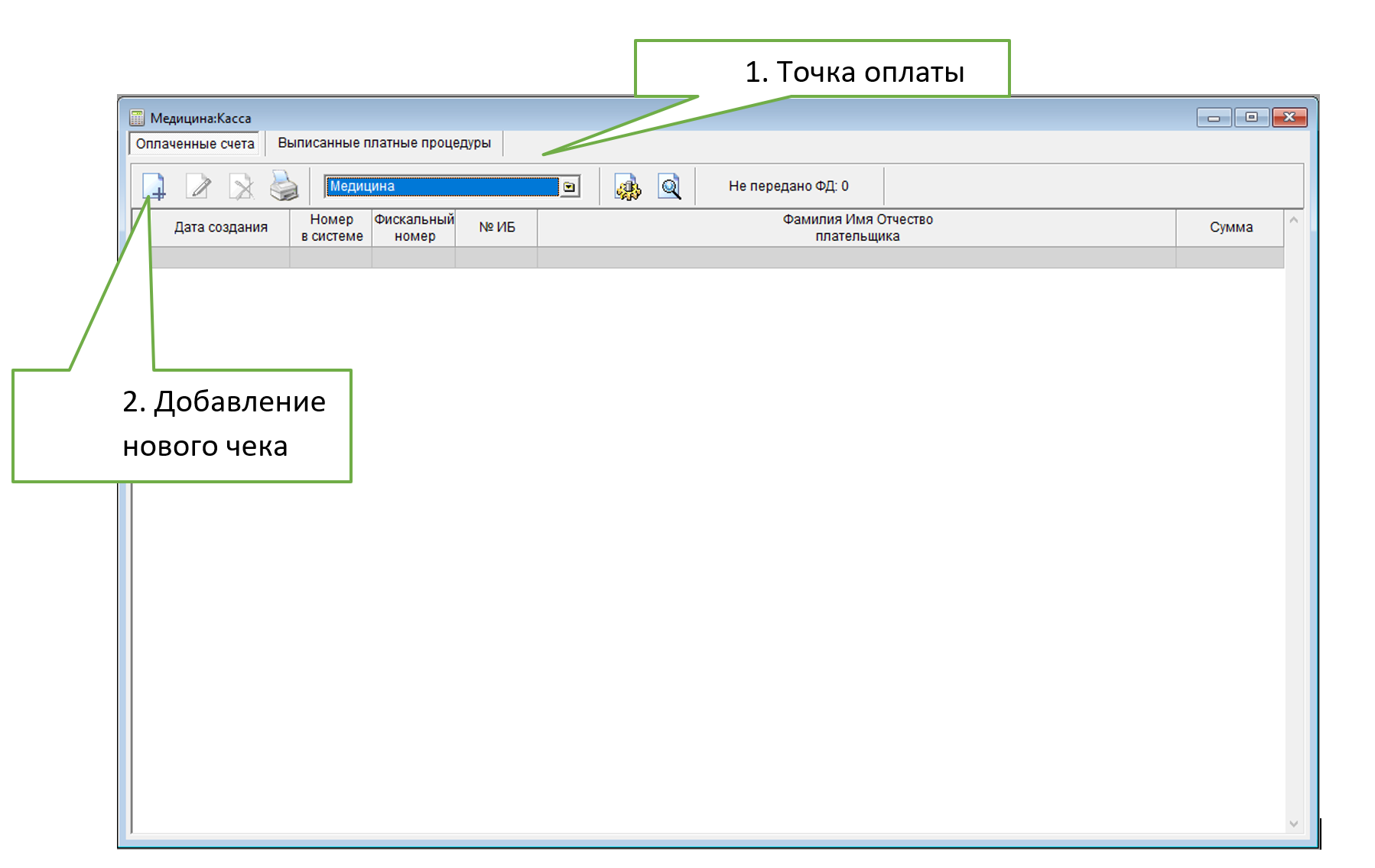Click the magnifier search document icon
This screenshot has height=868, width=1375.
(x=670, y=187)
